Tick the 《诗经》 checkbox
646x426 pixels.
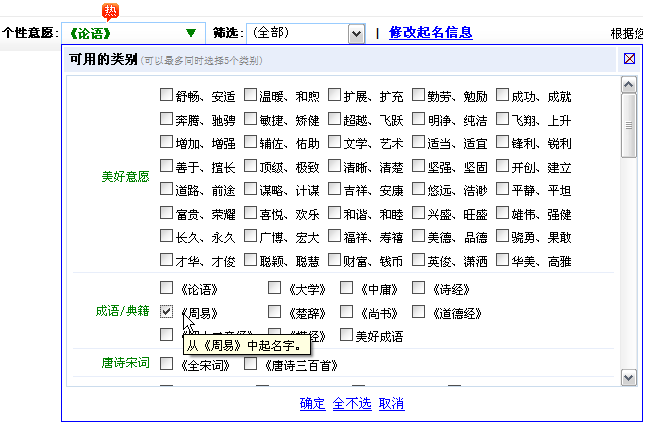(419, 289)
